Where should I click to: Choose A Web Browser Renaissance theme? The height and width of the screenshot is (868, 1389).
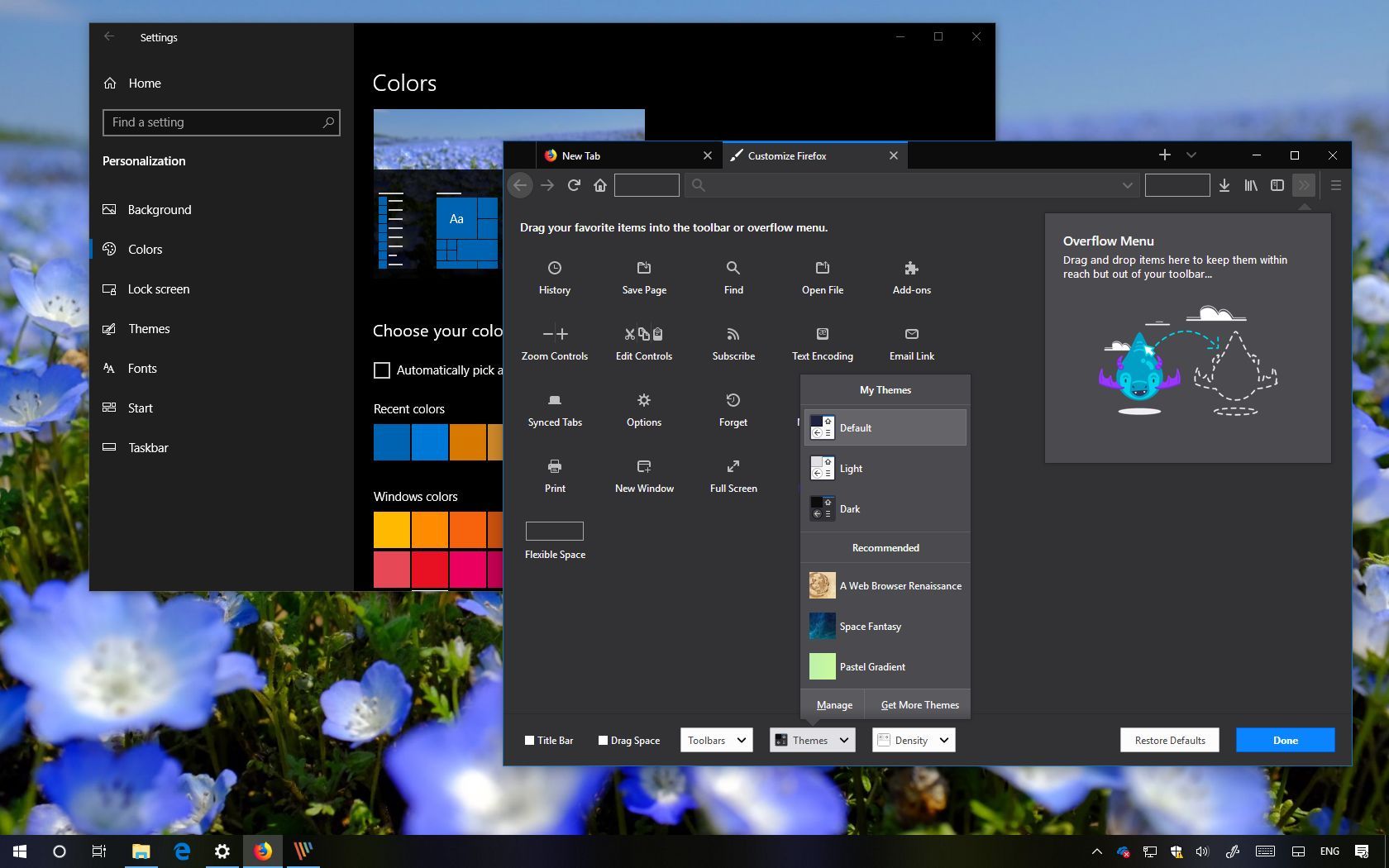[885, 585]
